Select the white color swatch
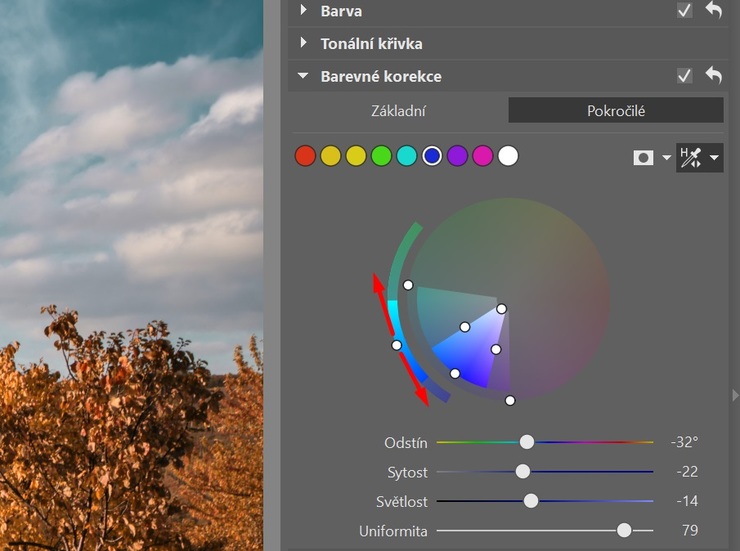 pyautogui.click(x=508, y=156)
